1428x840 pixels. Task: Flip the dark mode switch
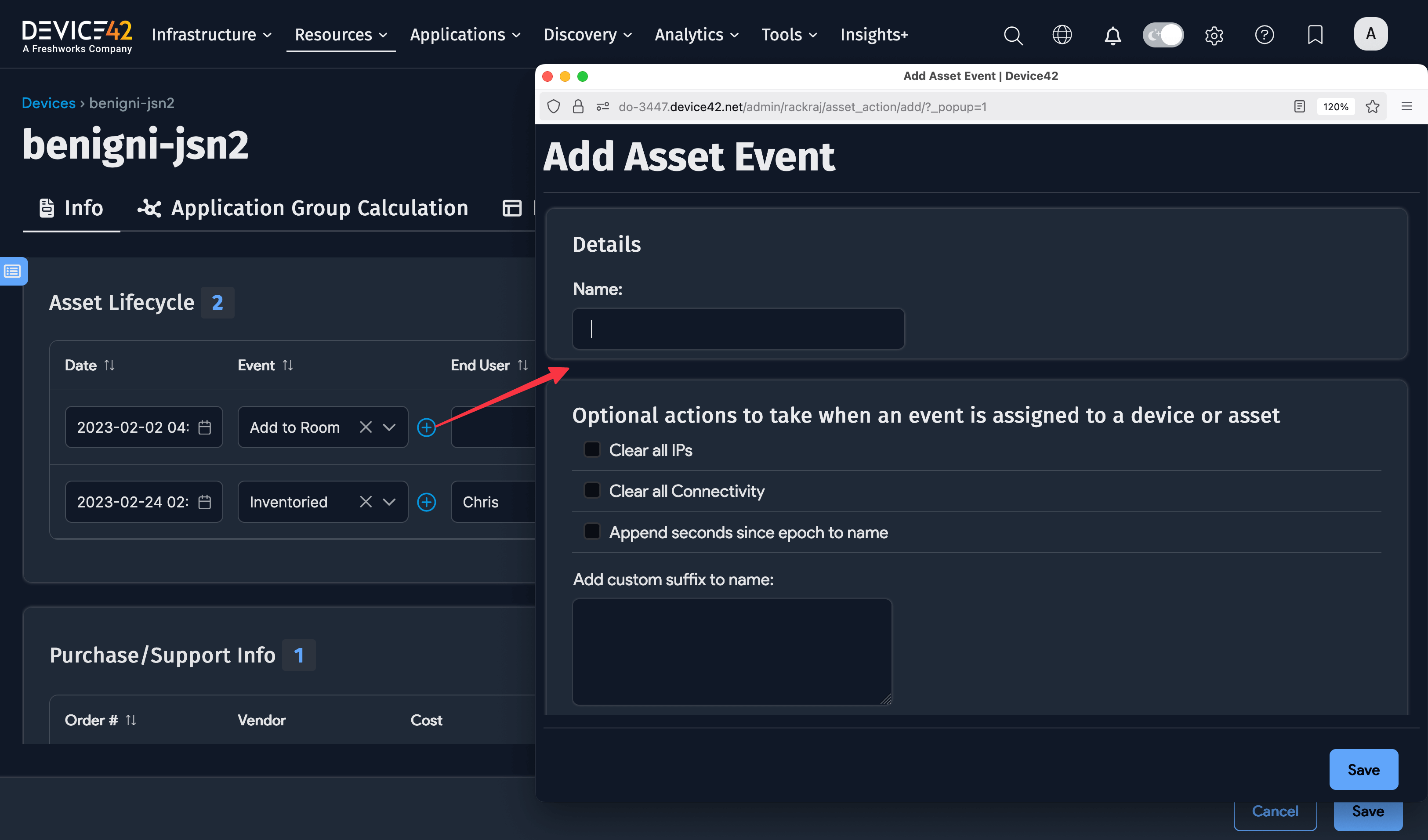tap(1163, 35)
